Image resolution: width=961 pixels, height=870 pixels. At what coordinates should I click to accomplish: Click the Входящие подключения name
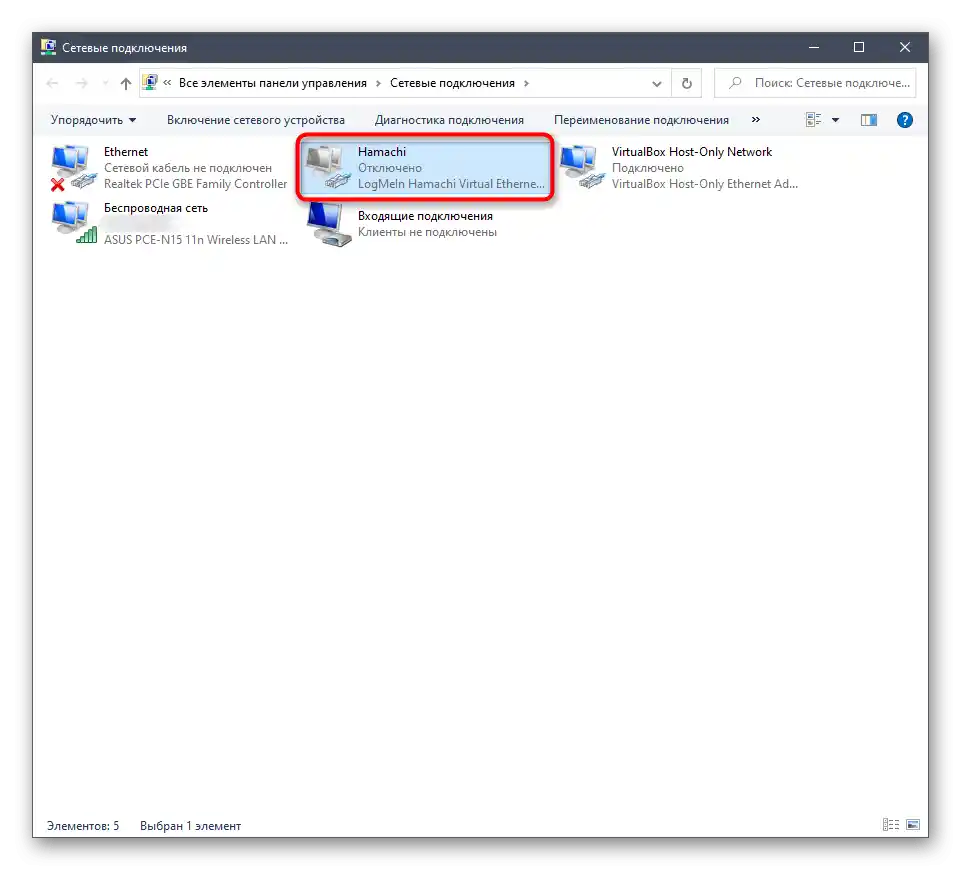[x=425, y=216]
